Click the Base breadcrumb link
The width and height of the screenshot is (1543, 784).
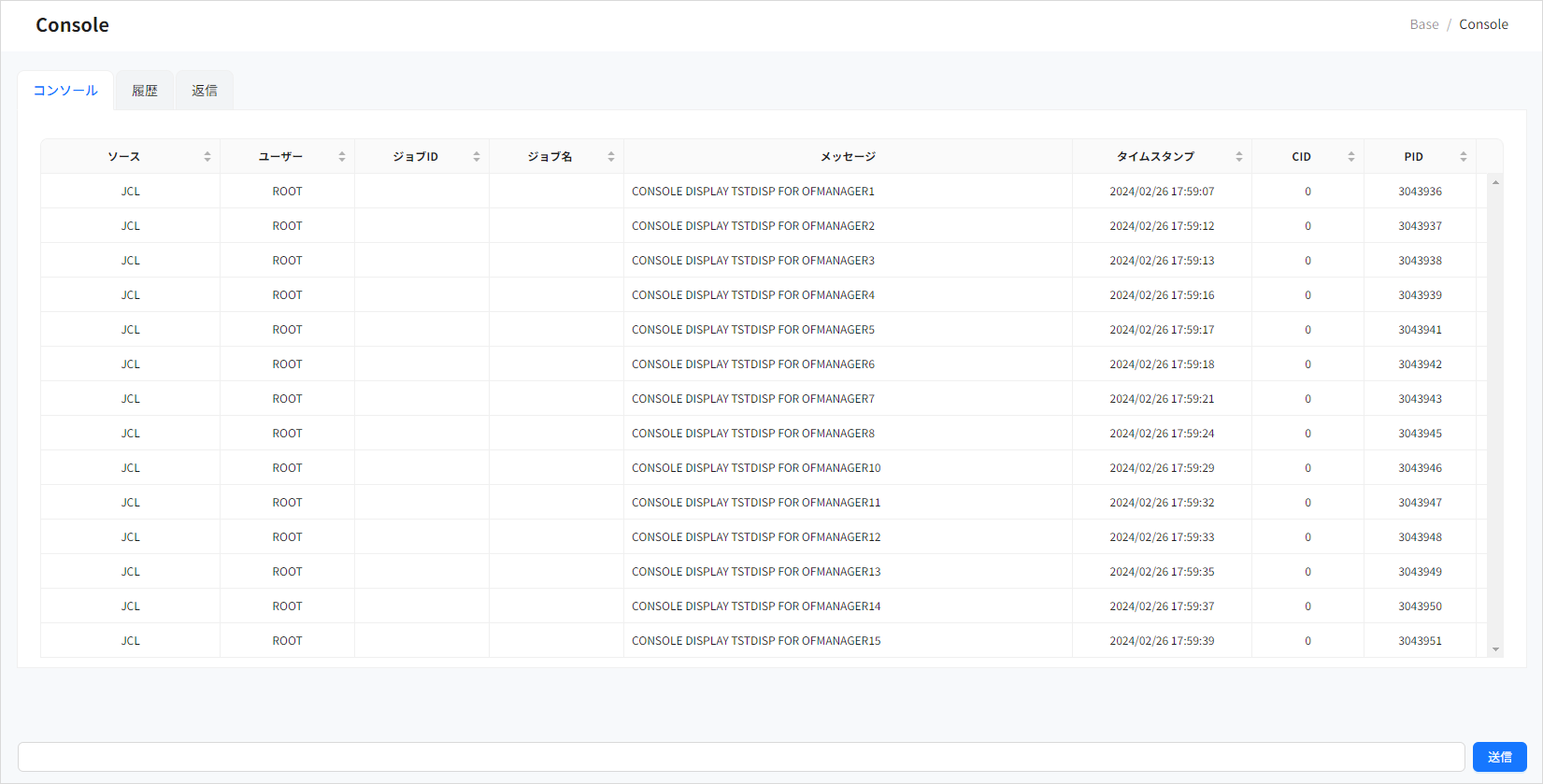click(1423, 24)
